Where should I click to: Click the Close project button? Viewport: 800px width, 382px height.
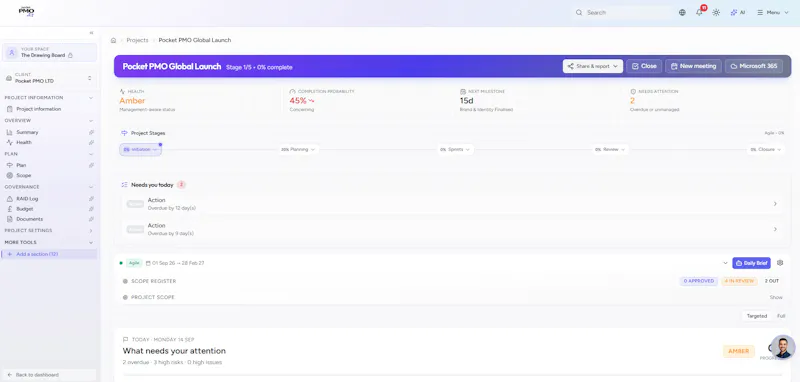[x=644, y=66]
